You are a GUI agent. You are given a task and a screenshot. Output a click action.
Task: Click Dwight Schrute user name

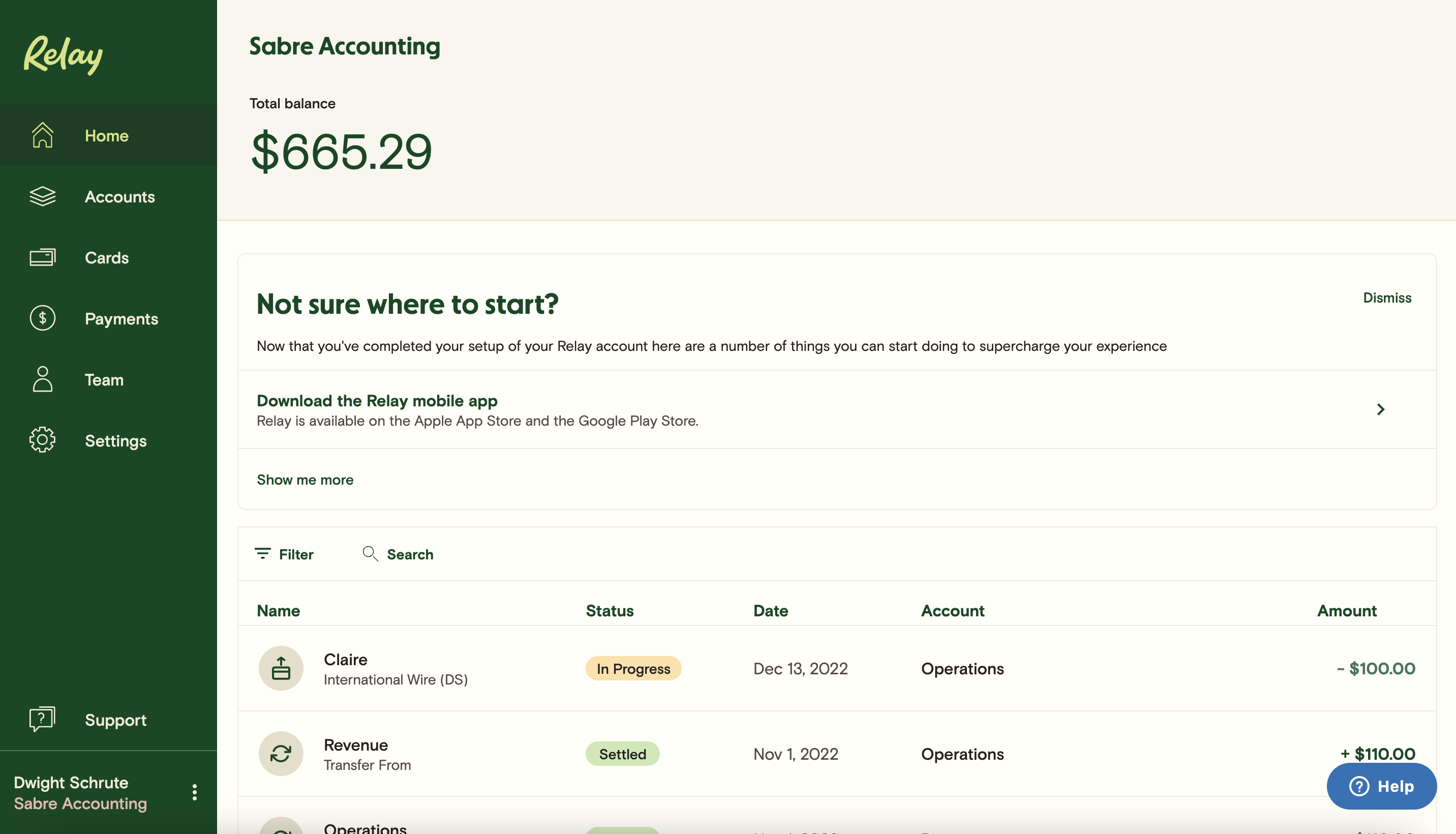71,783
